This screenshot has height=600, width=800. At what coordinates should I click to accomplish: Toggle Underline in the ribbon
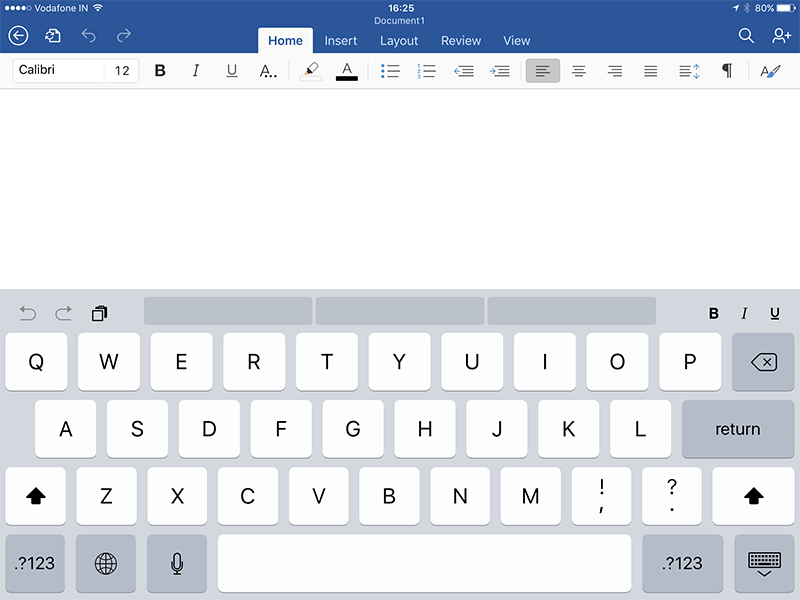click(x=232, y=70)
